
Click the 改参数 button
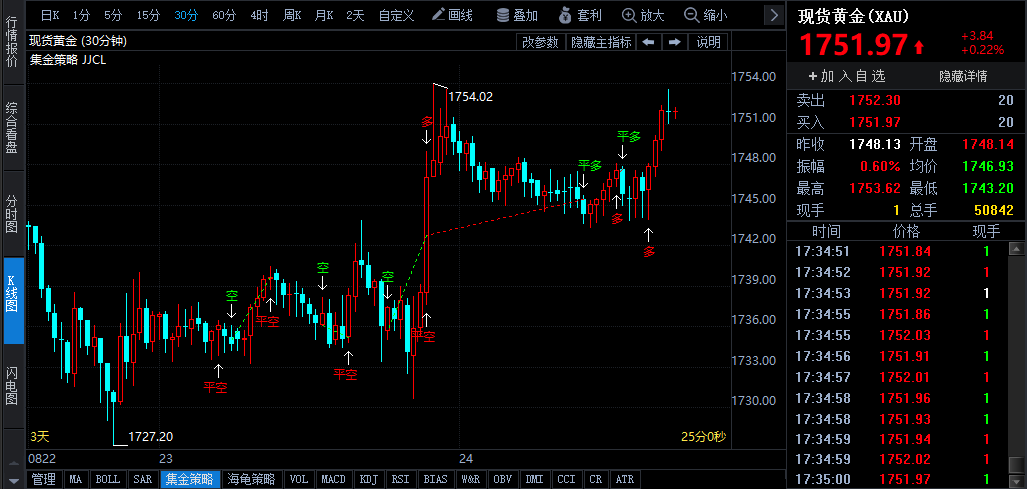[x=540, y=42]
